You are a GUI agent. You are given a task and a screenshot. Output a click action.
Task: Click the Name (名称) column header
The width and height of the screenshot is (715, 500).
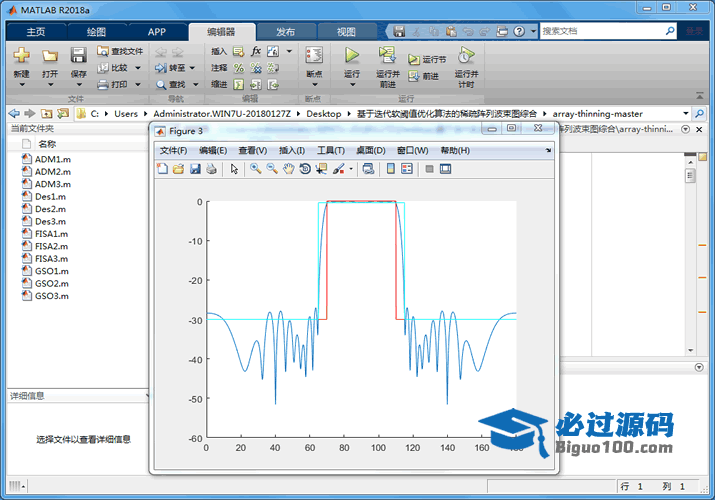(47, 144)
